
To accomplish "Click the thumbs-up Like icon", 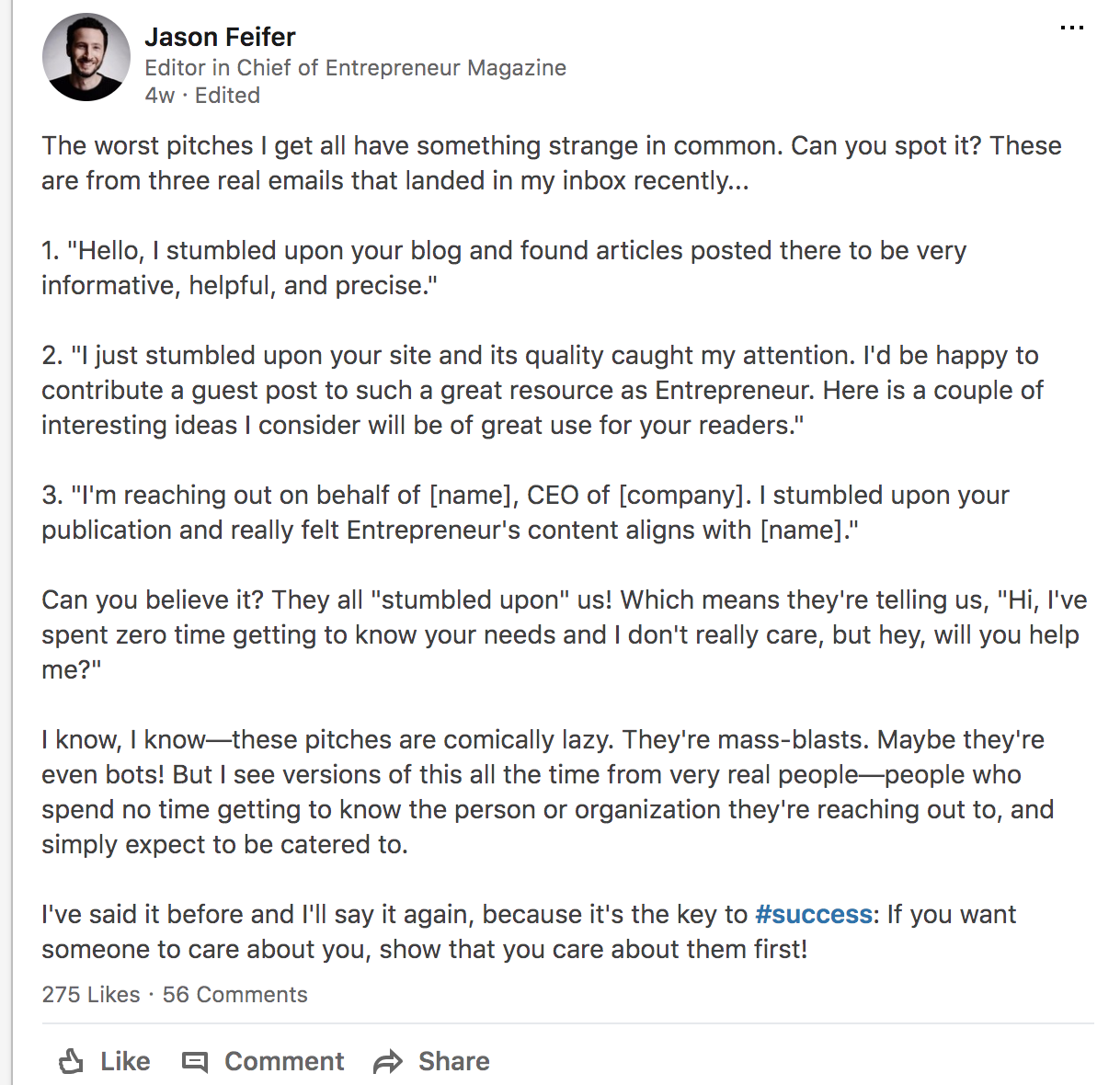I will (72, 1061).
